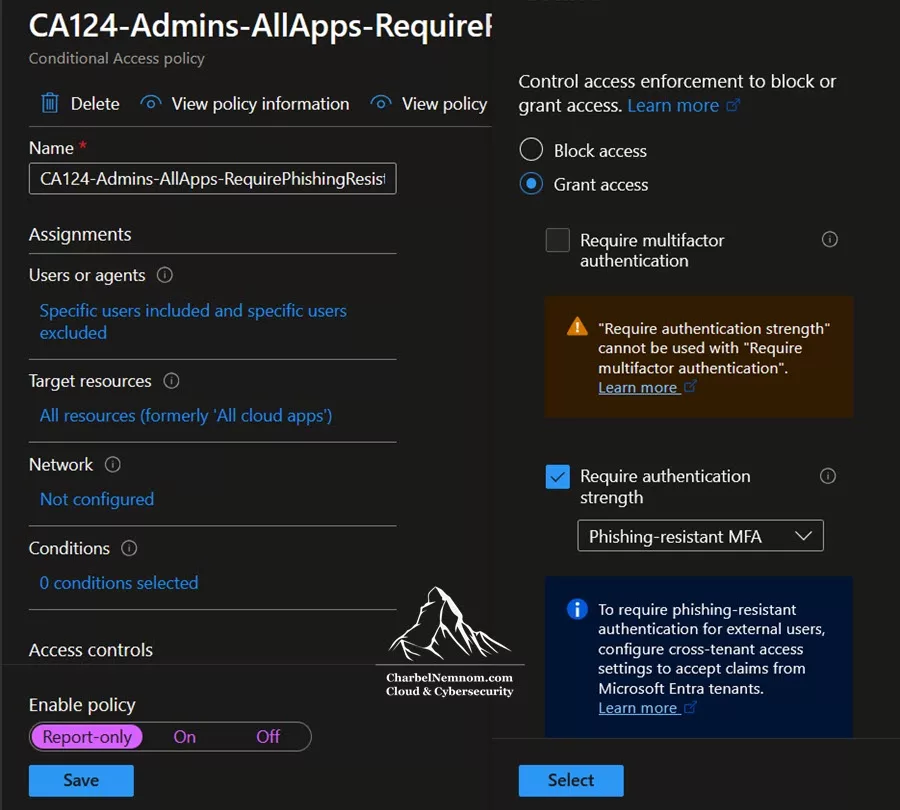Open info icon next to Target resources
900x810 pixels.
[x=171, y=381]
